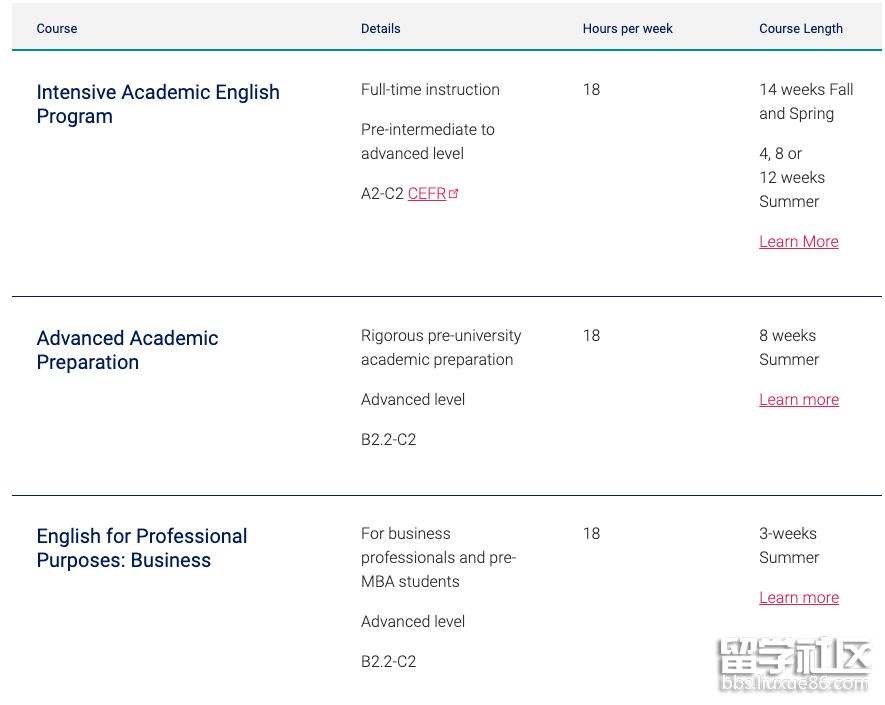Open Learn More for Intensive Academic English

[x=798, y=242]
